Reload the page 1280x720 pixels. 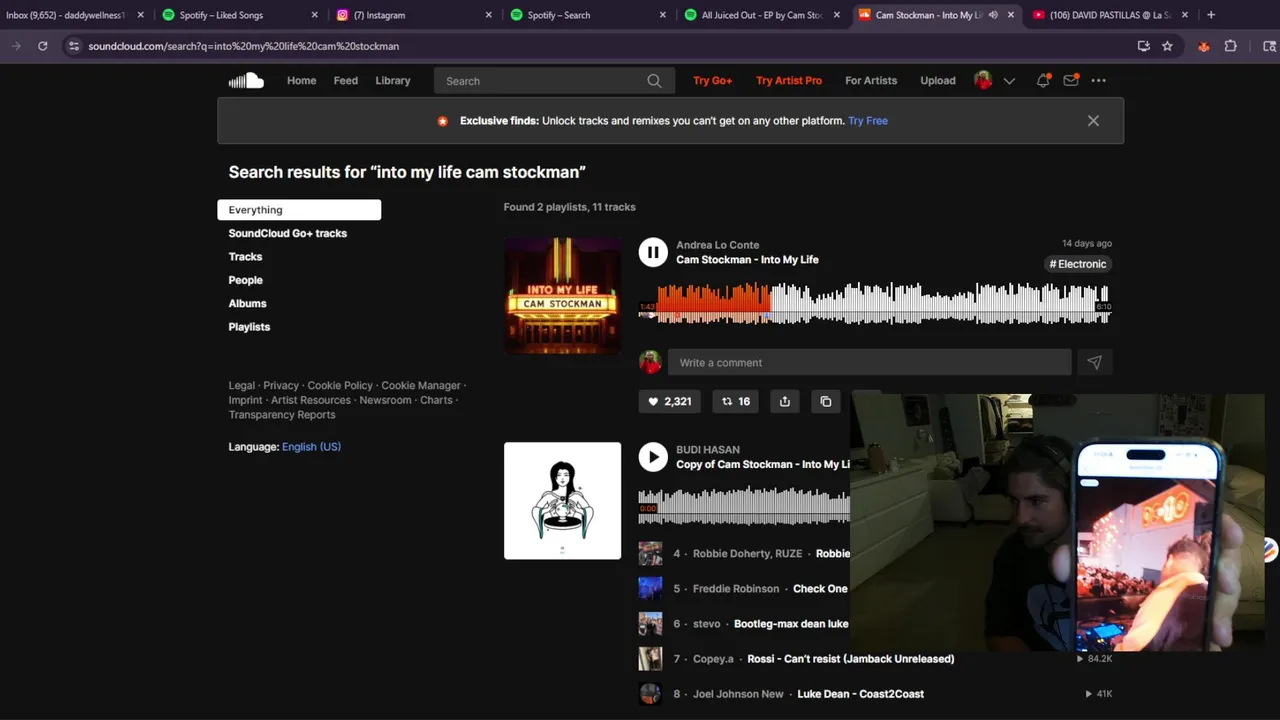pos(42,46)
